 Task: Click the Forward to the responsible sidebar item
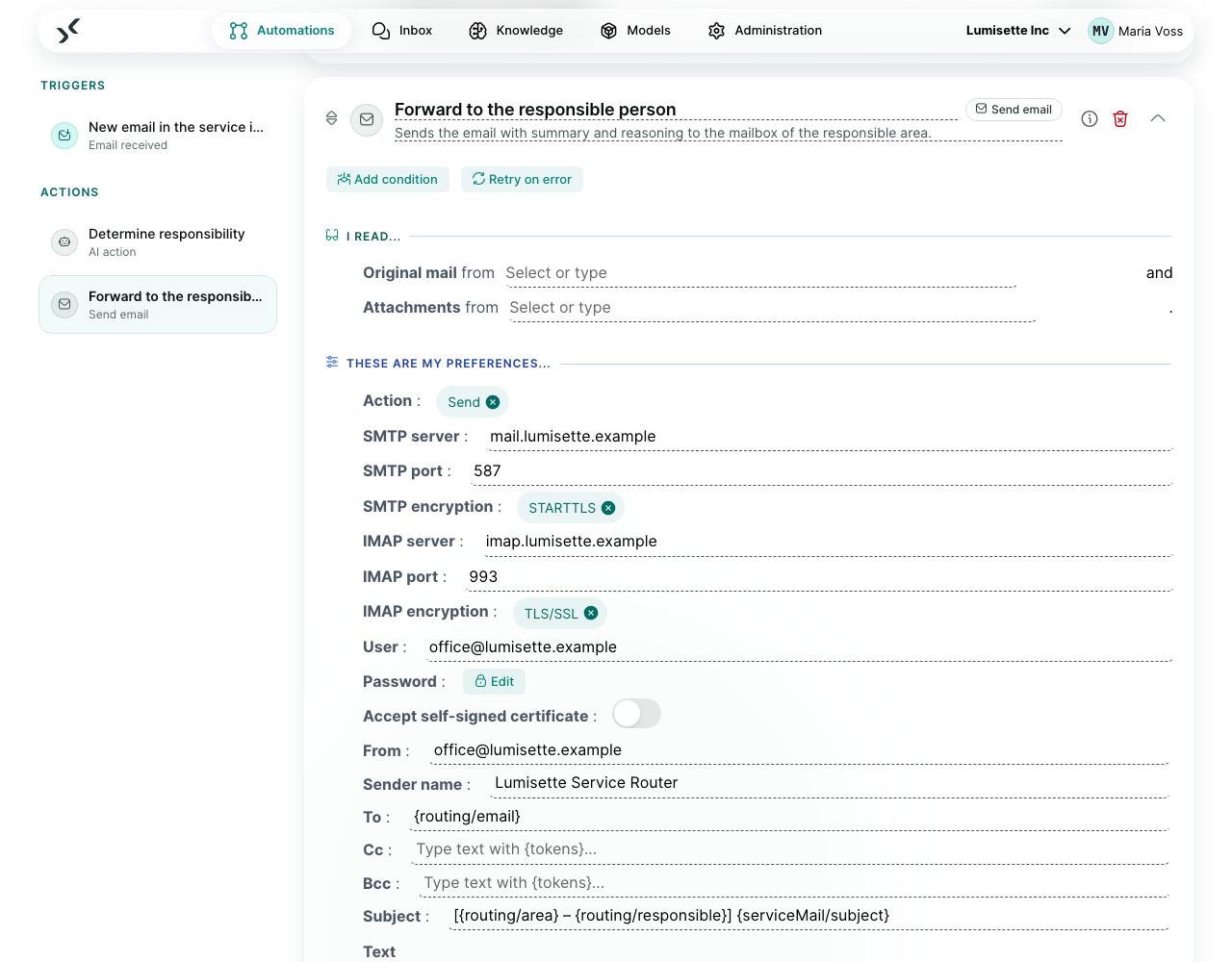158,305
